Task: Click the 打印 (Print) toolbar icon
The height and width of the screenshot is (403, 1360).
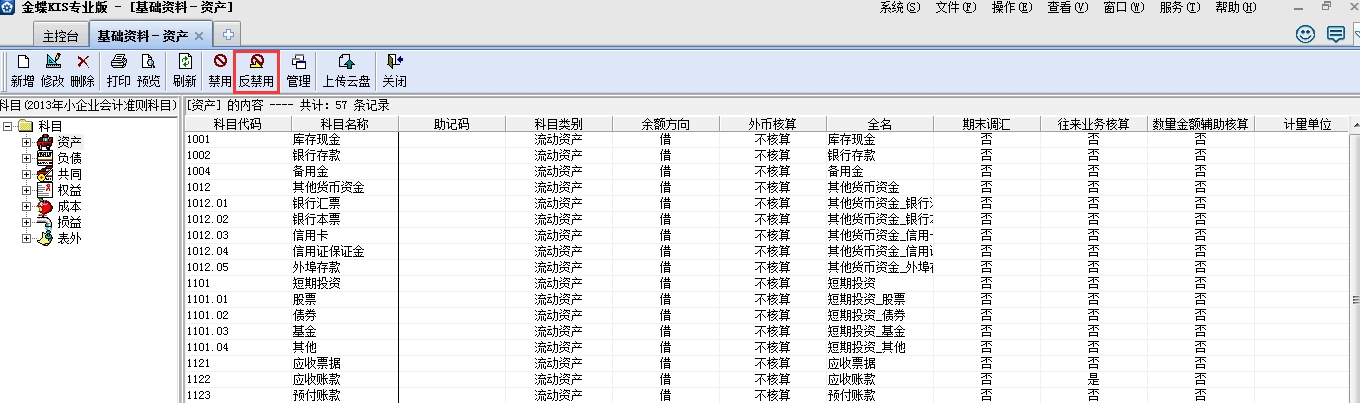Action: point(119,70)
